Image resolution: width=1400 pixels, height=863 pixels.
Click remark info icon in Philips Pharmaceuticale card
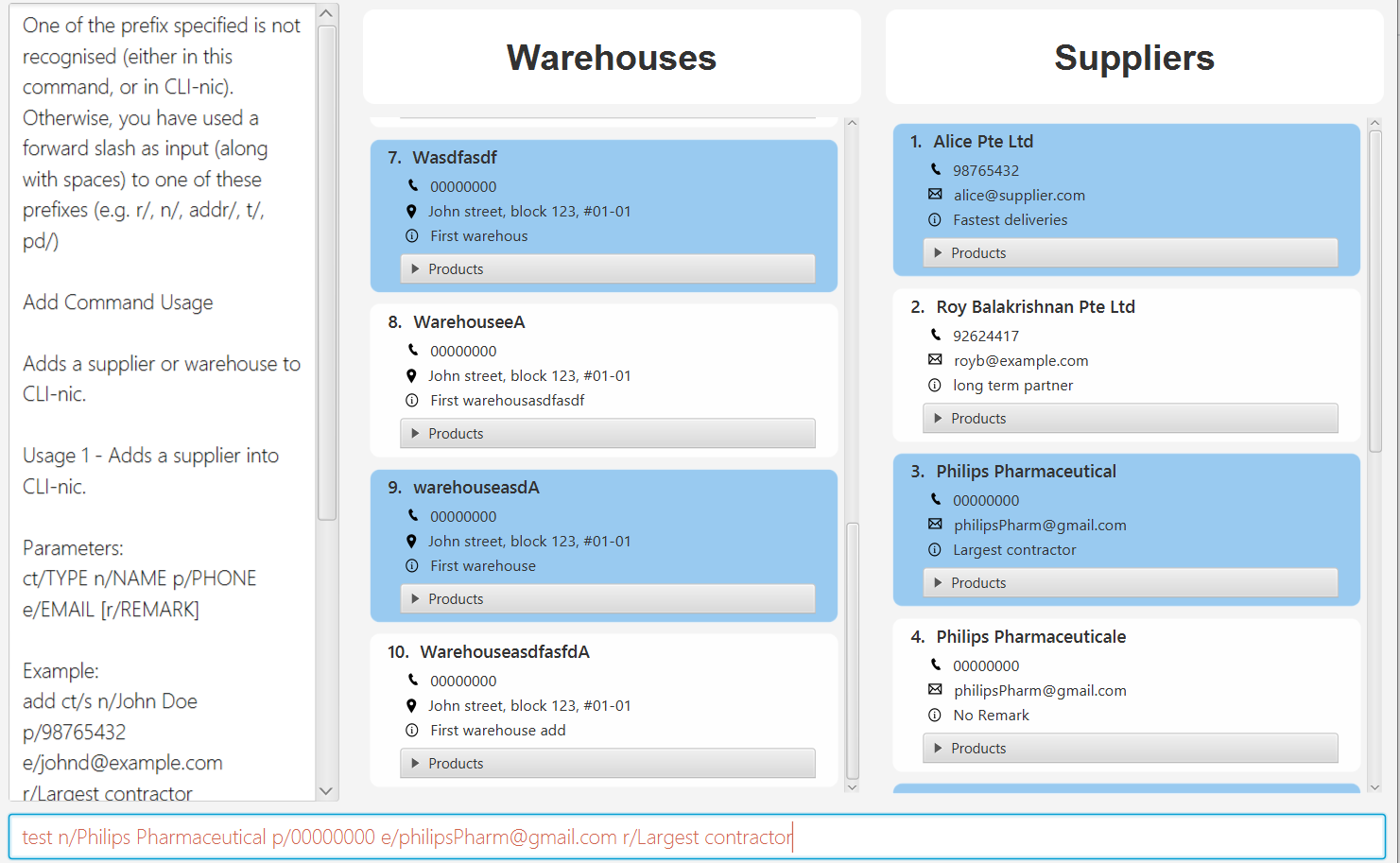pyautogui.click(x=935, y=715)
